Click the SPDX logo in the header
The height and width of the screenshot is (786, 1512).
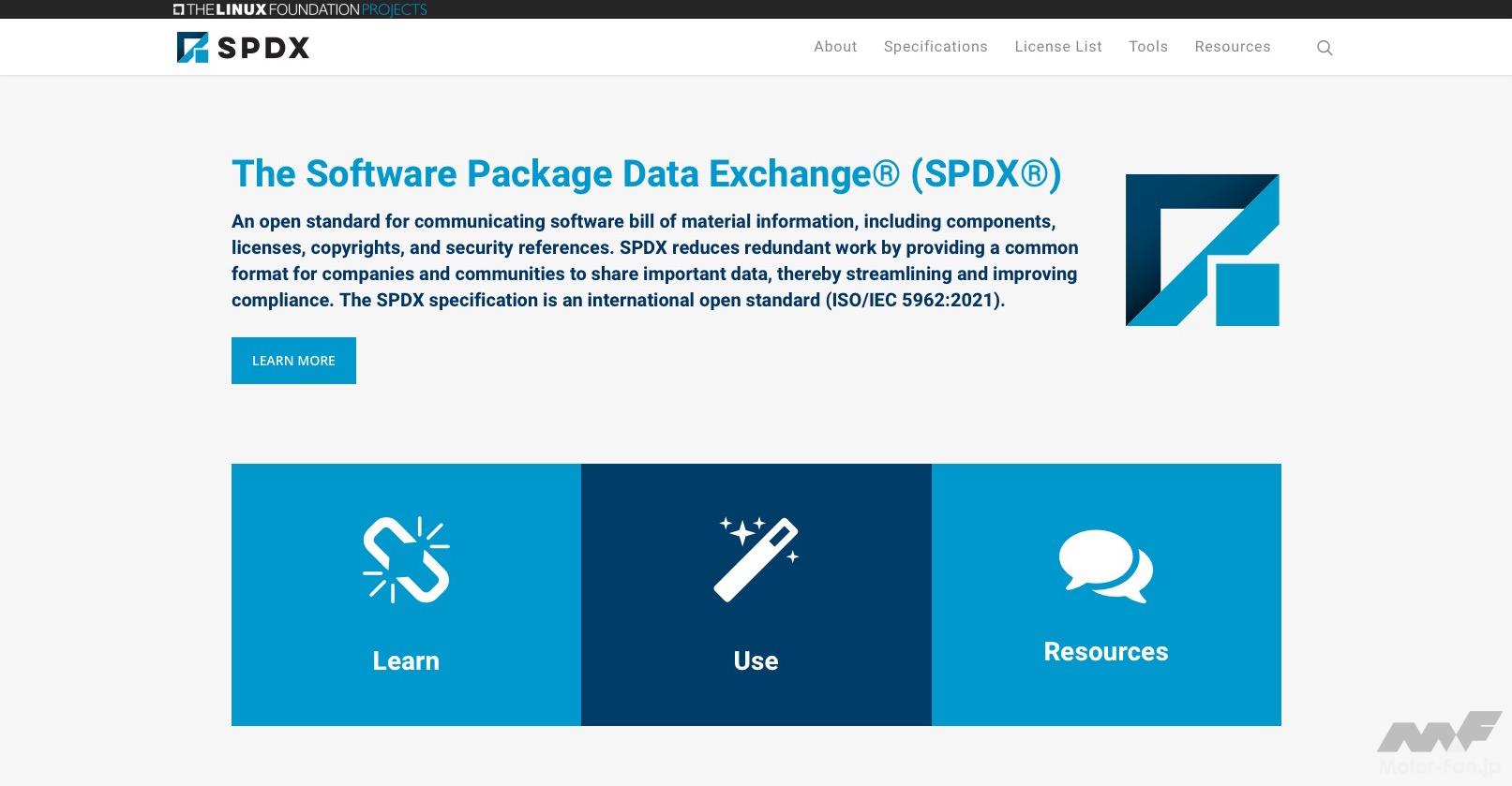click(x=244, y=47)
